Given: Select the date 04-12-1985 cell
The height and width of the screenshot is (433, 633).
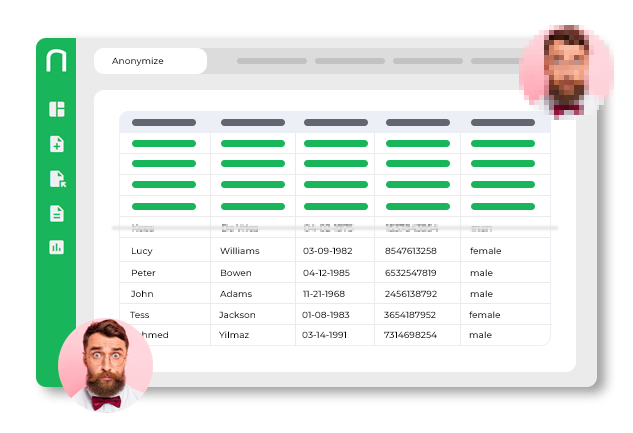Looking at the screenshot, I should click(335, 273).
